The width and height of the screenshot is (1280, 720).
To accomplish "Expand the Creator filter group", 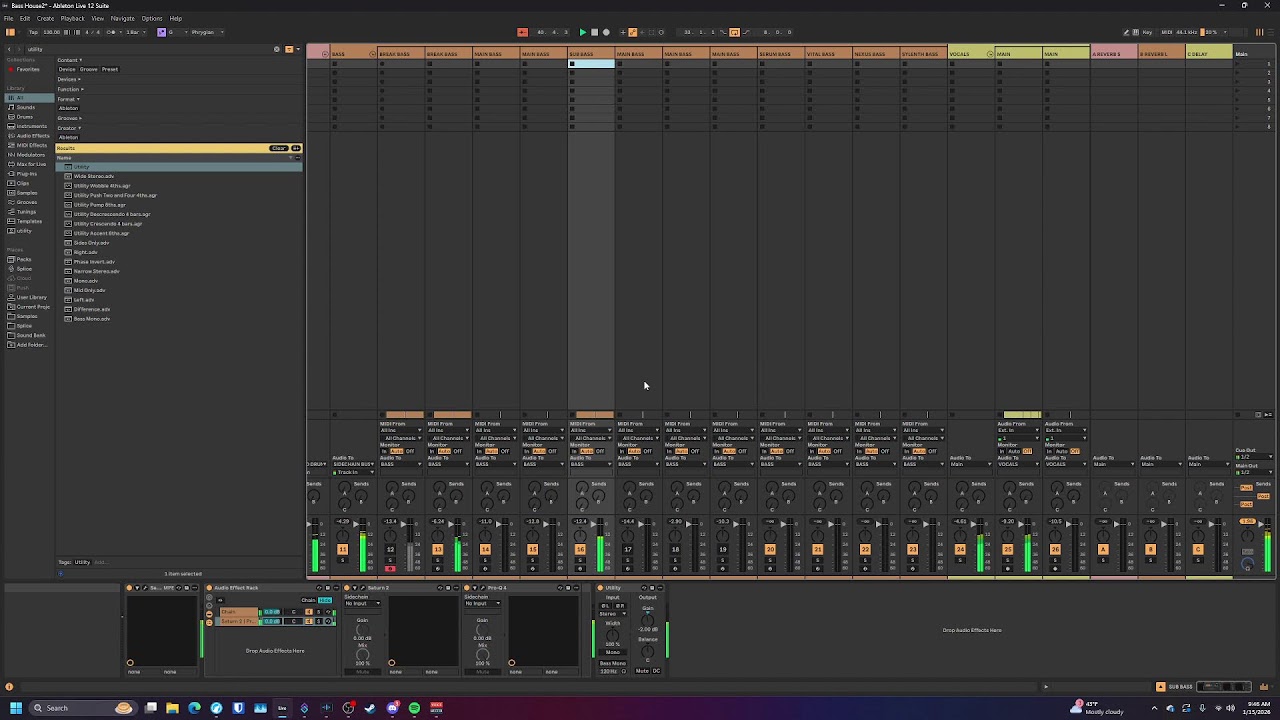I will 68,128.
